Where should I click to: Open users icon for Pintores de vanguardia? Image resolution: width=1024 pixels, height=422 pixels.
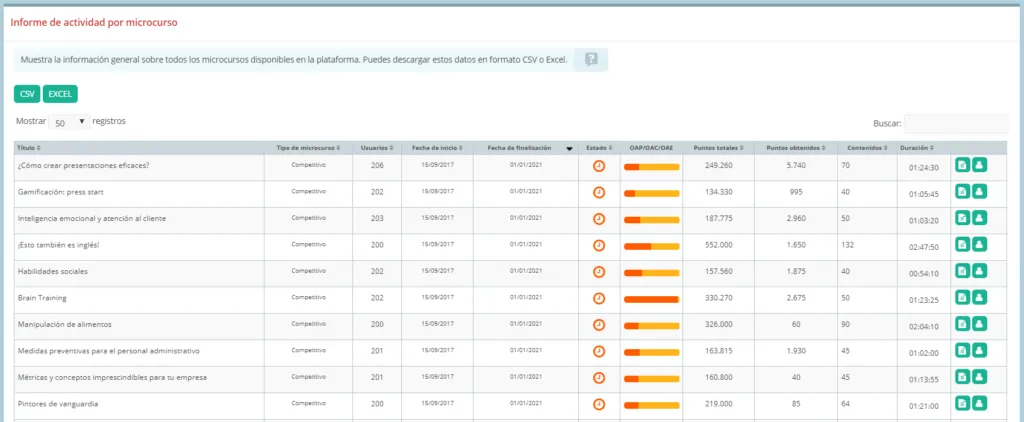pos(979,403)
